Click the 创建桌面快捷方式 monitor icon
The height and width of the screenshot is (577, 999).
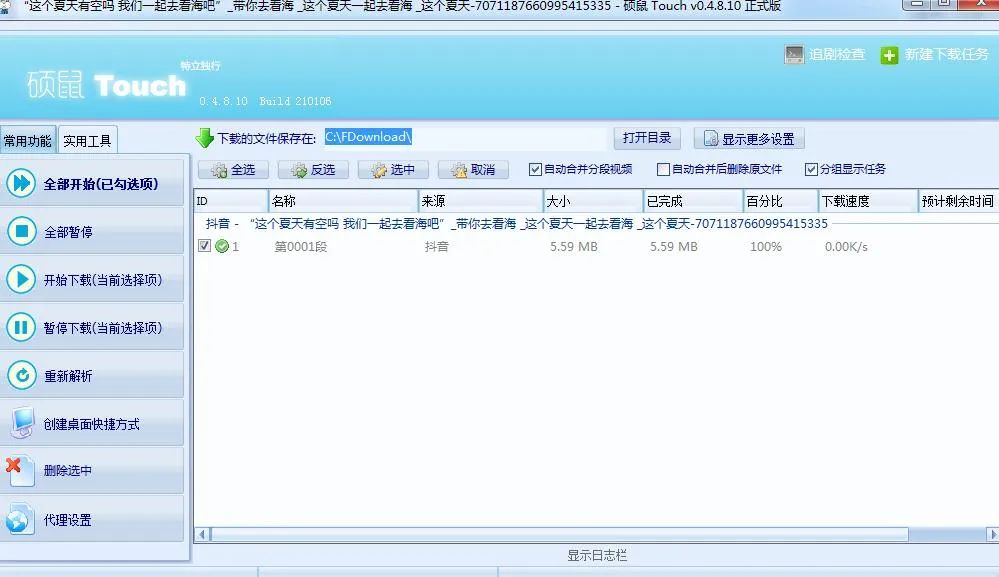(x=22, y=423)
